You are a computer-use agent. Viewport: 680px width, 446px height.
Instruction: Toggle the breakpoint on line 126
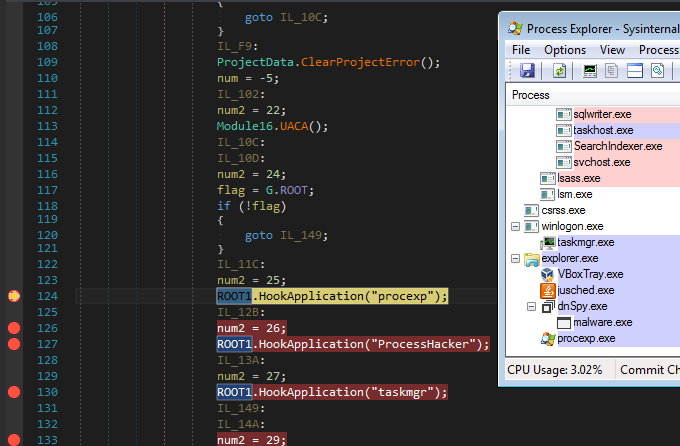tap(14, 328)
